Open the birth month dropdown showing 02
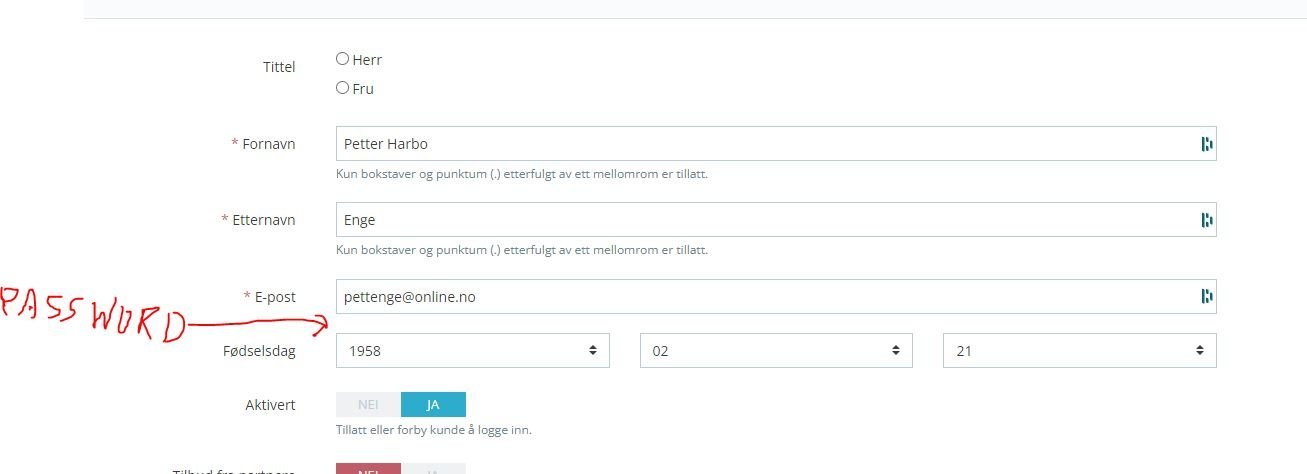The image size is (1307, 474). pyautogui.click(x=775, y=351)
